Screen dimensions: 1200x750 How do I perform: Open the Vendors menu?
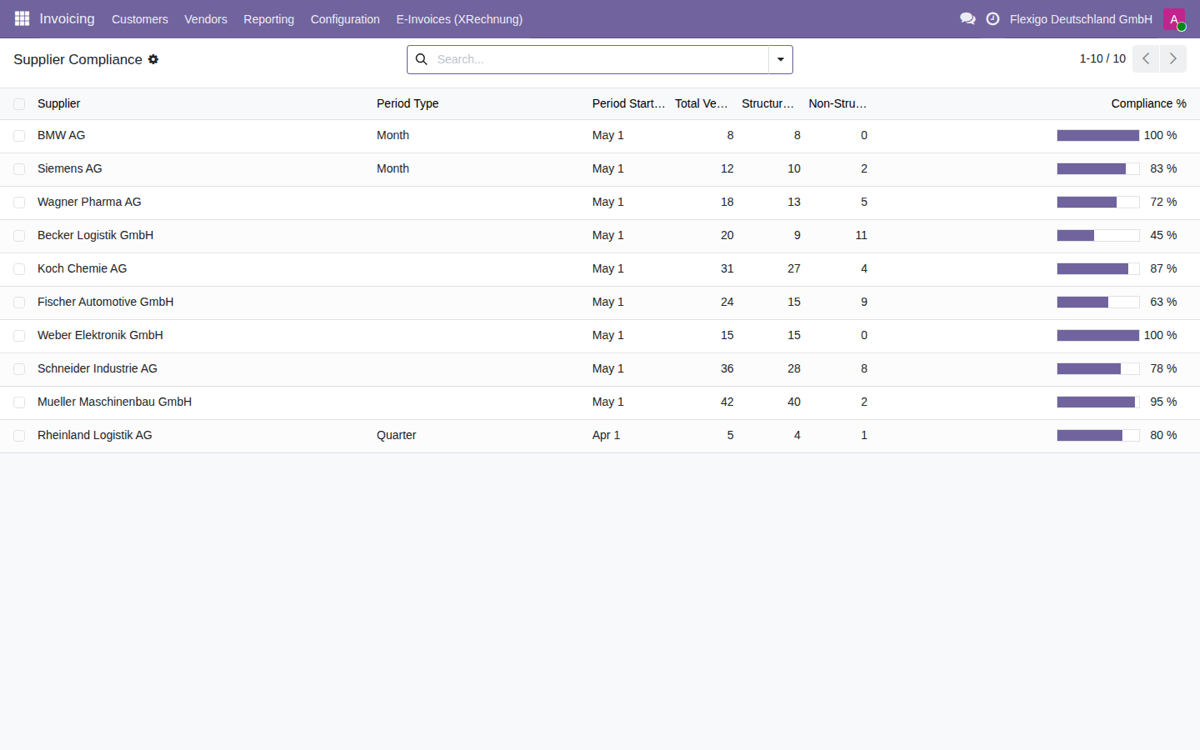206,19
